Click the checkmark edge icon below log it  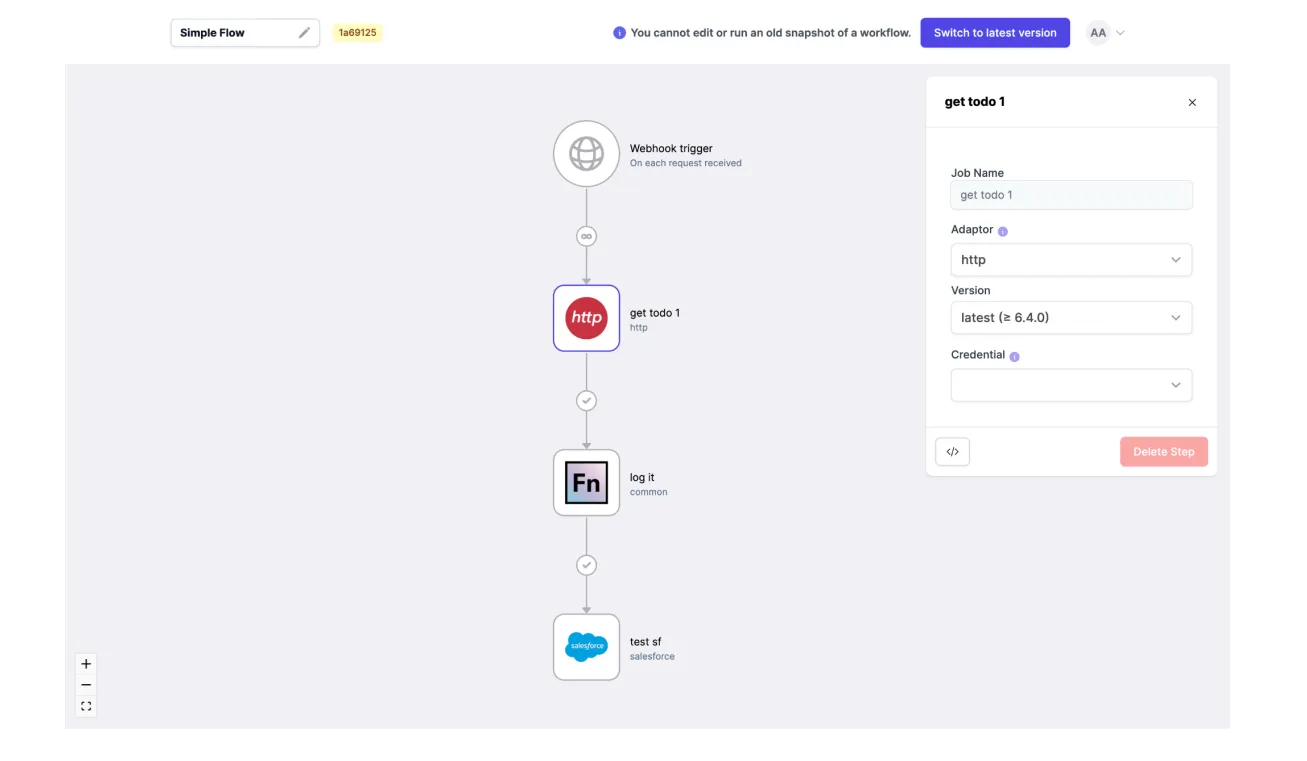pos(586,566)
